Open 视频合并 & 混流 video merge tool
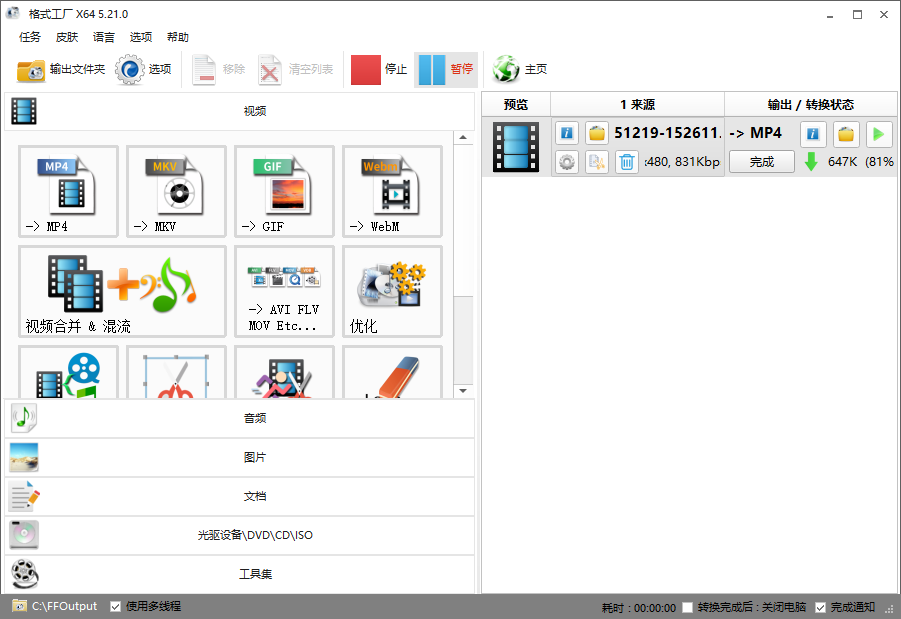901x619 pixels. coord(122,291)
